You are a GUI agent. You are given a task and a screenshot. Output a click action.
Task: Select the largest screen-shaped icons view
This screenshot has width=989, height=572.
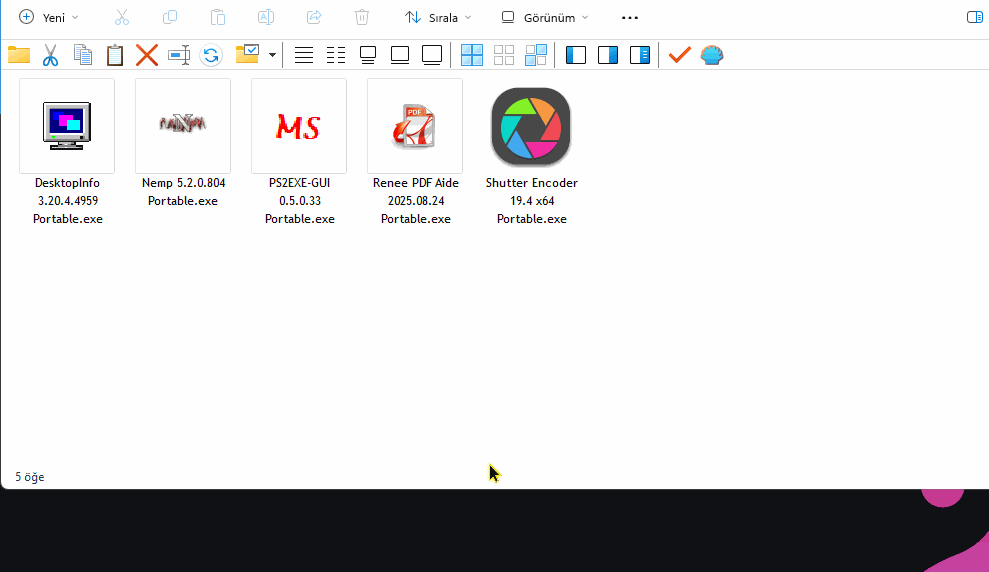[432, 55]
